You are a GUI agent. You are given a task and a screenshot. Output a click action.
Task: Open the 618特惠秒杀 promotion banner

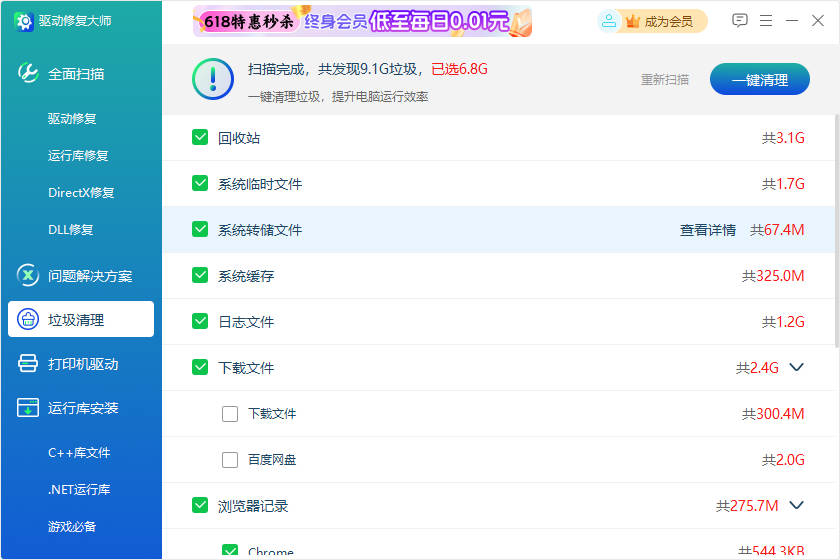tap(362, 21)
